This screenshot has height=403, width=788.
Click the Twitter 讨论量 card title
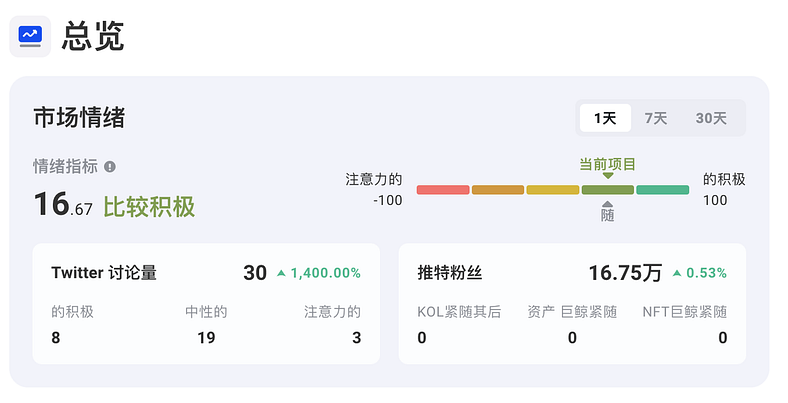coord(104,273)
